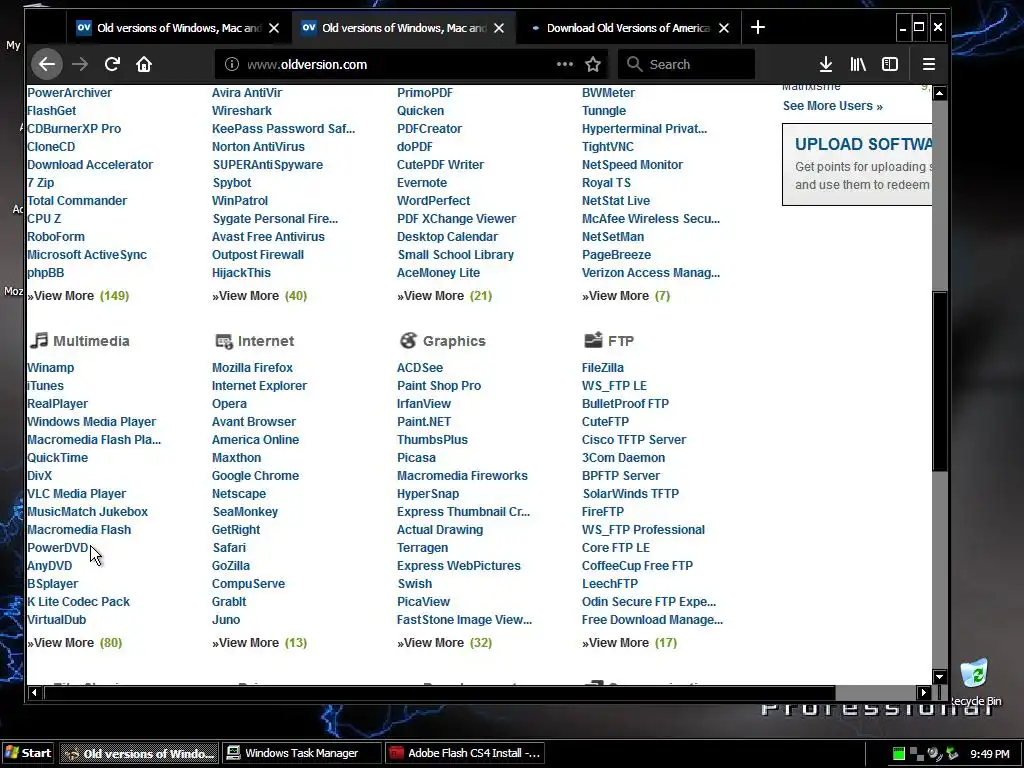
Task: Open the VLC Media Player link
Action: point(76,494)
